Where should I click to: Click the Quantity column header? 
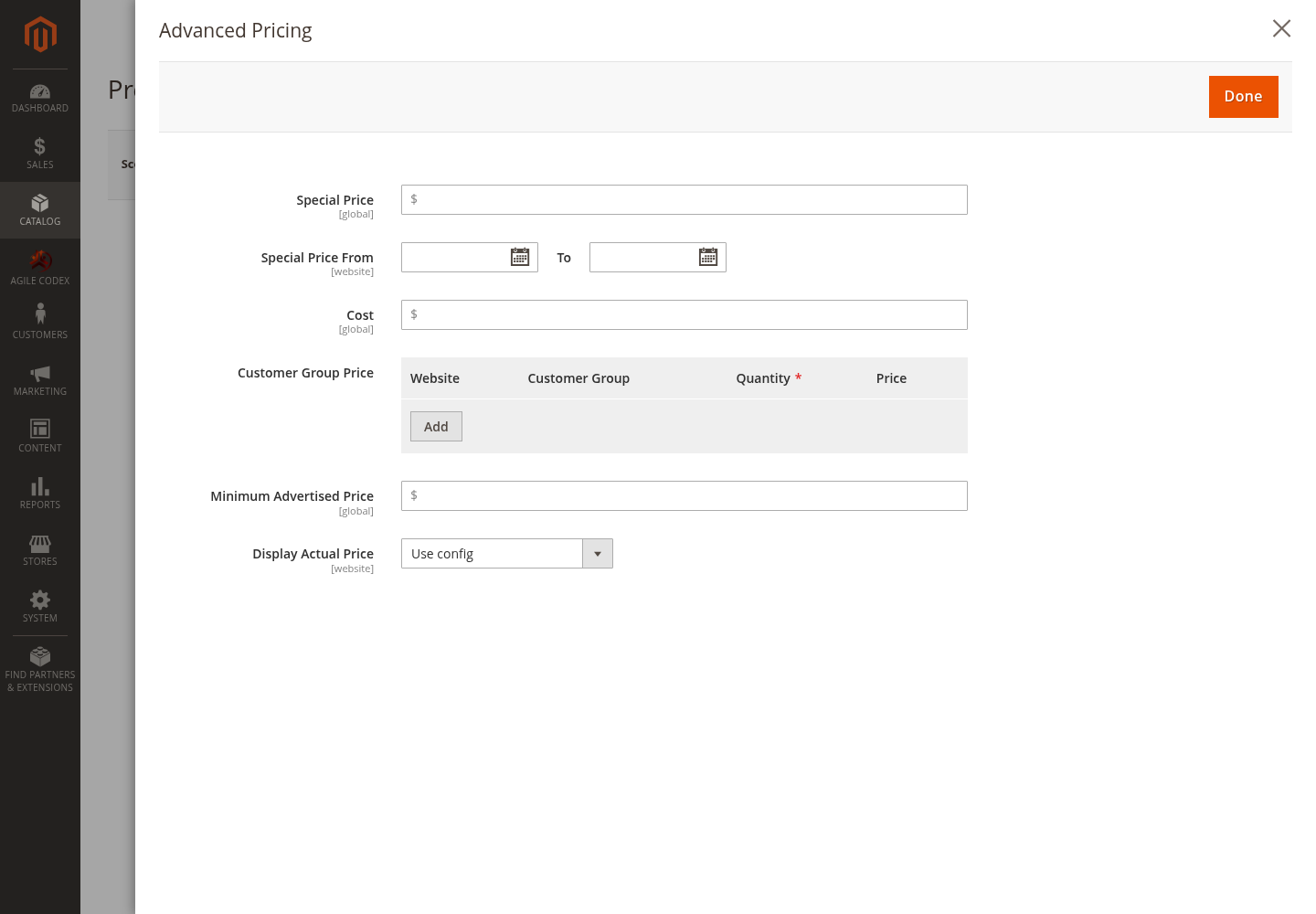point(763,378)
